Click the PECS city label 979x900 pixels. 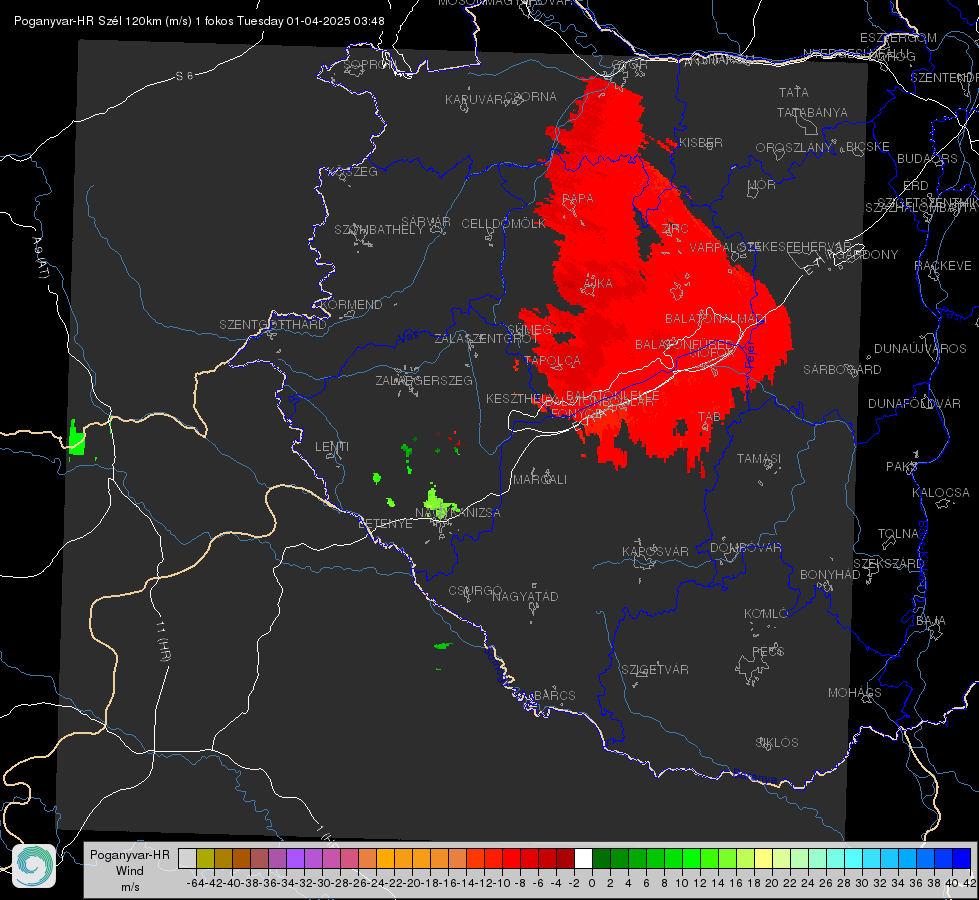point(767,651)
